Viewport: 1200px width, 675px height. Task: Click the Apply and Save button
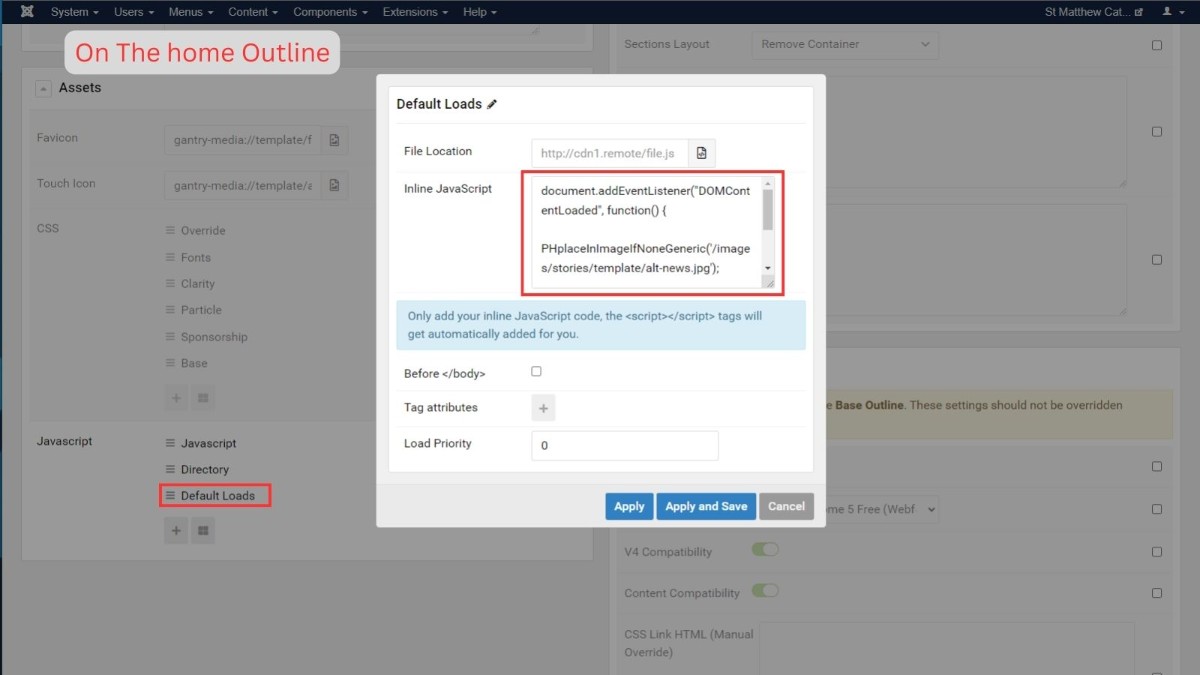706,506
